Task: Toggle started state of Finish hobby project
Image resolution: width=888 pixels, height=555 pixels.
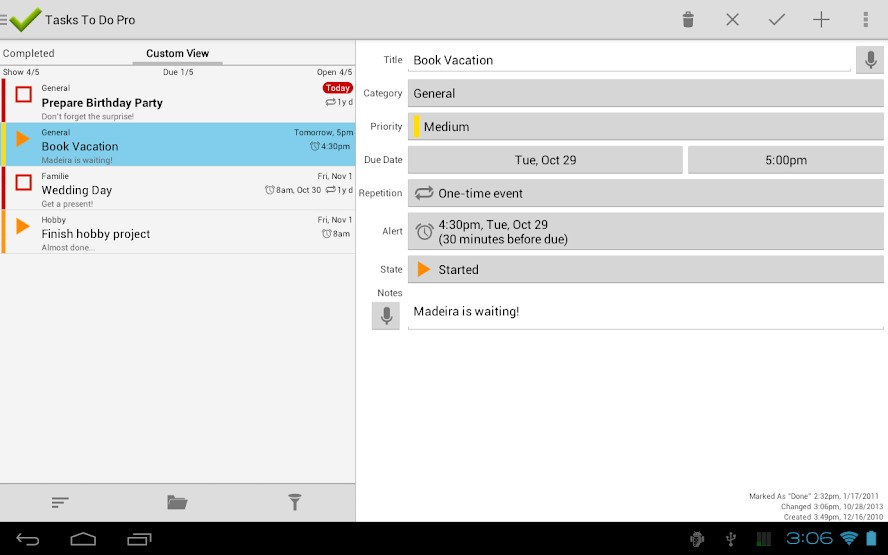Action: click(x=23, y=226)
